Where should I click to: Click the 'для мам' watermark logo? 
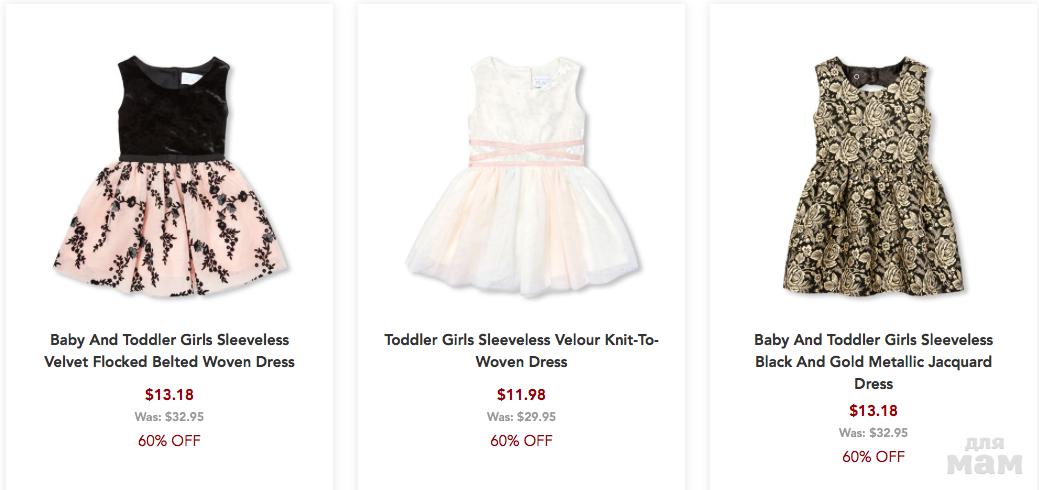(984, 455)
